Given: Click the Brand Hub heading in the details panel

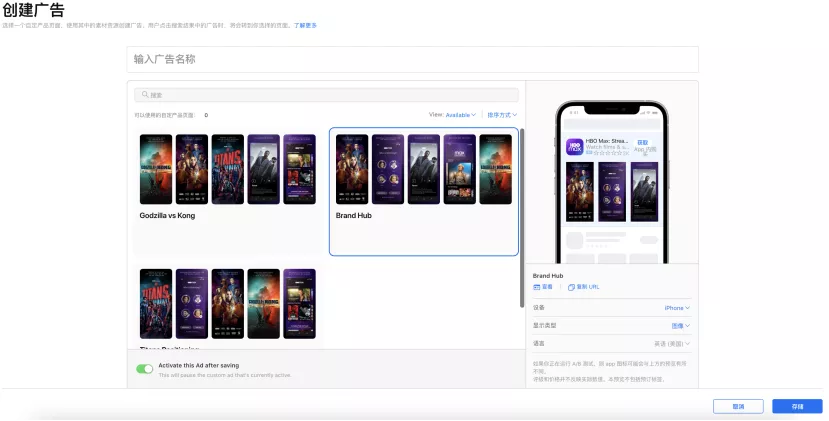Looking at the screenshot, I should (548, 276).
